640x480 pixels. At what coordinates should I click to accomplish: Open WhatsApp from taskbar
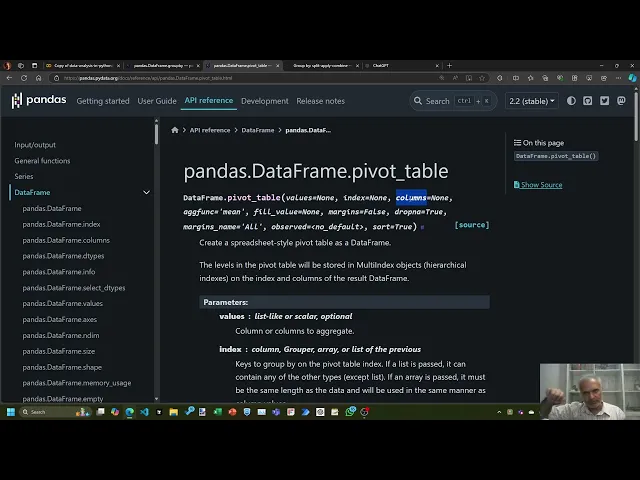click(x=350, y=412)
